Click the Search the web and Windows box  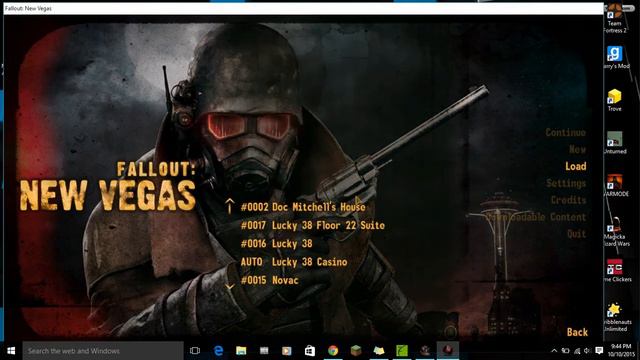103,351
